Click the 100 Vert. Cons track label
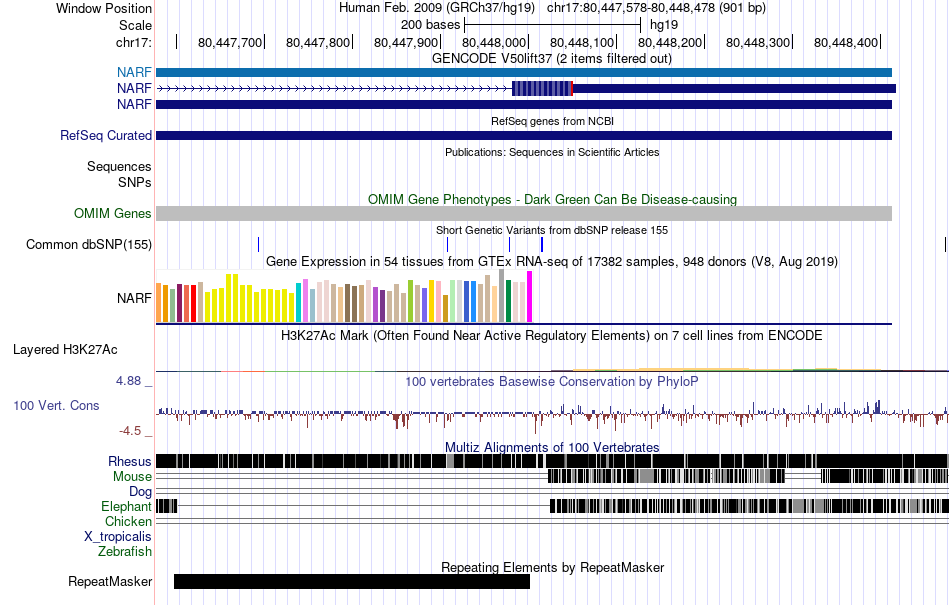Screen dimensions: 950x605 click(56, 406)
